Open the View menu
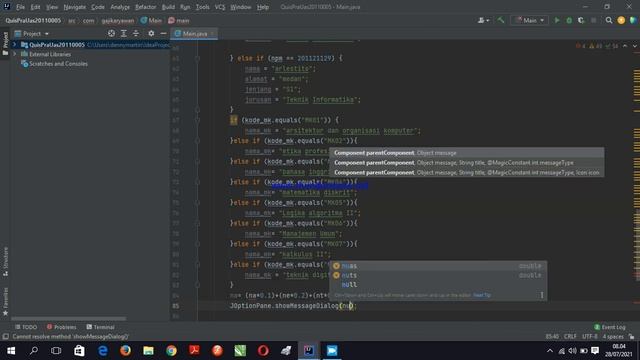Screen dimensions: 640x360 [52, 7]
